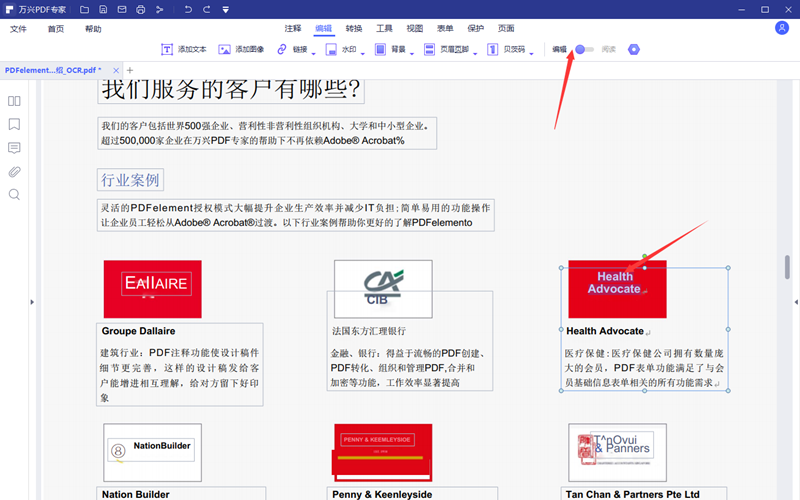The width and height of the screenshot is (800, 500).
Task: Click the print icon in the title bar
Action: [x=140, y=10]
